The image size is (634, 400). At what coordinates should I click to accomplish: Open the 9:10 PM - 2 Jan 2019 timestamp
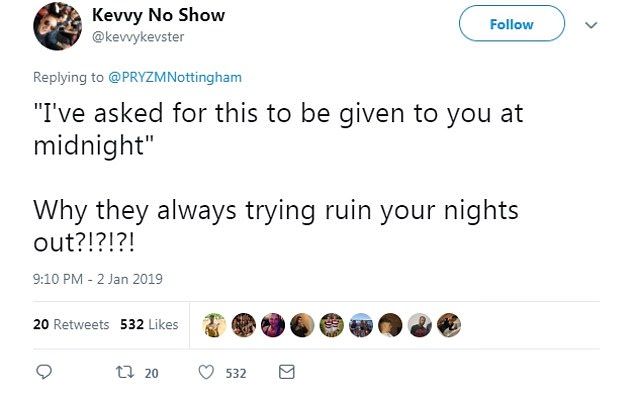pyautogui.click(x=98, y=279)
